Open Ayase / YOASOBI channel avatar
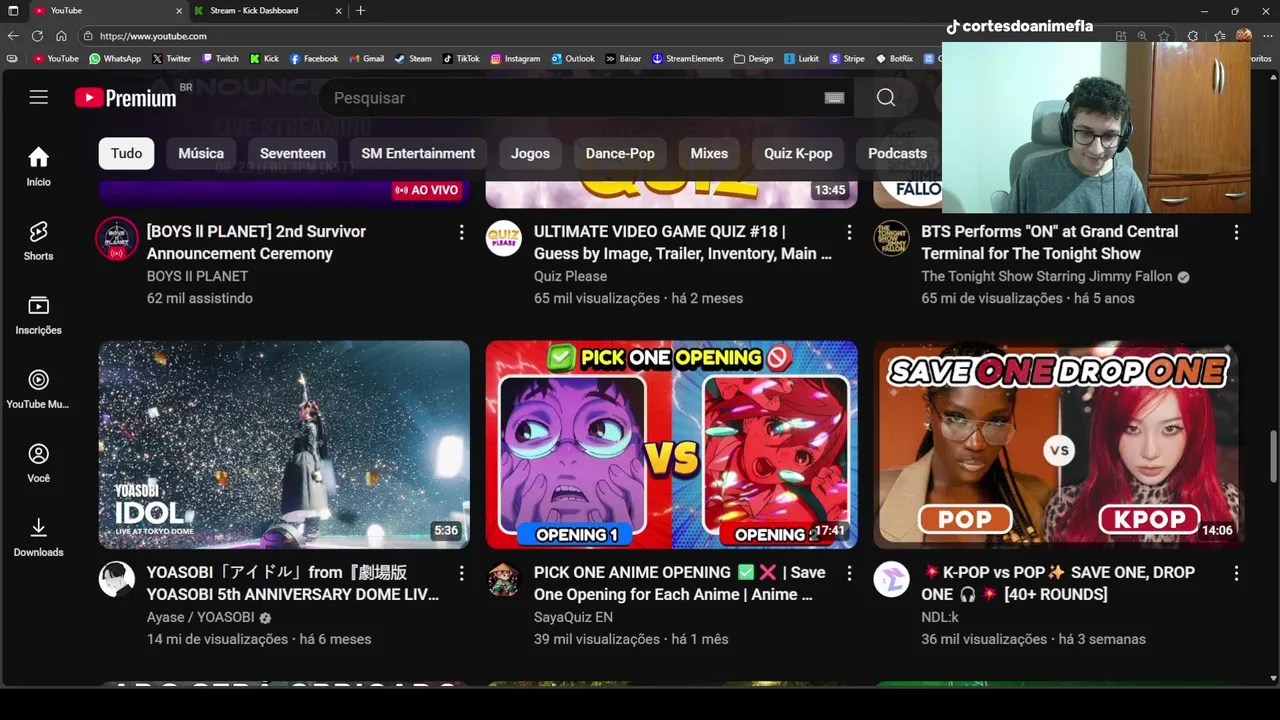Screen dimensions: 1280x720 click(116, 579)
